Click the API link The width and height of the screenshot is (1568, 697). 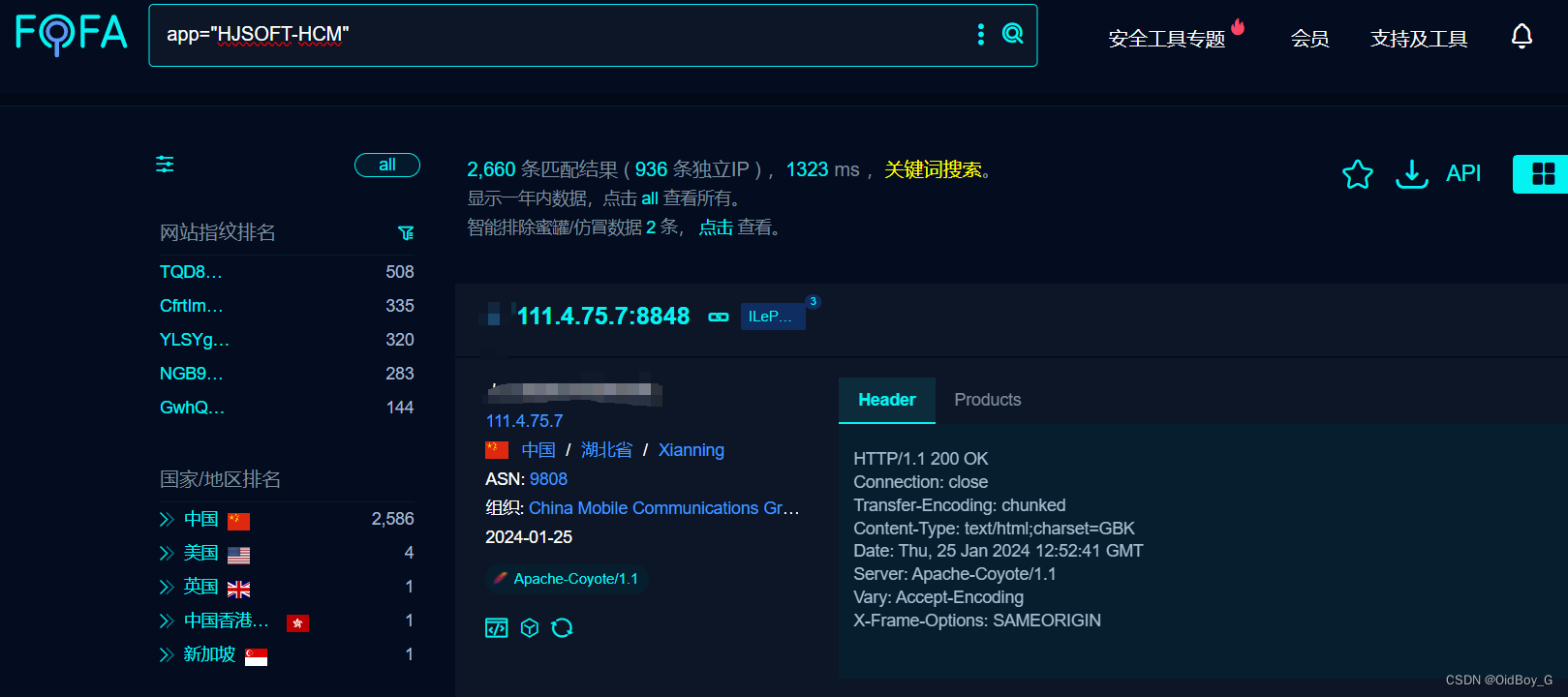1463,173
